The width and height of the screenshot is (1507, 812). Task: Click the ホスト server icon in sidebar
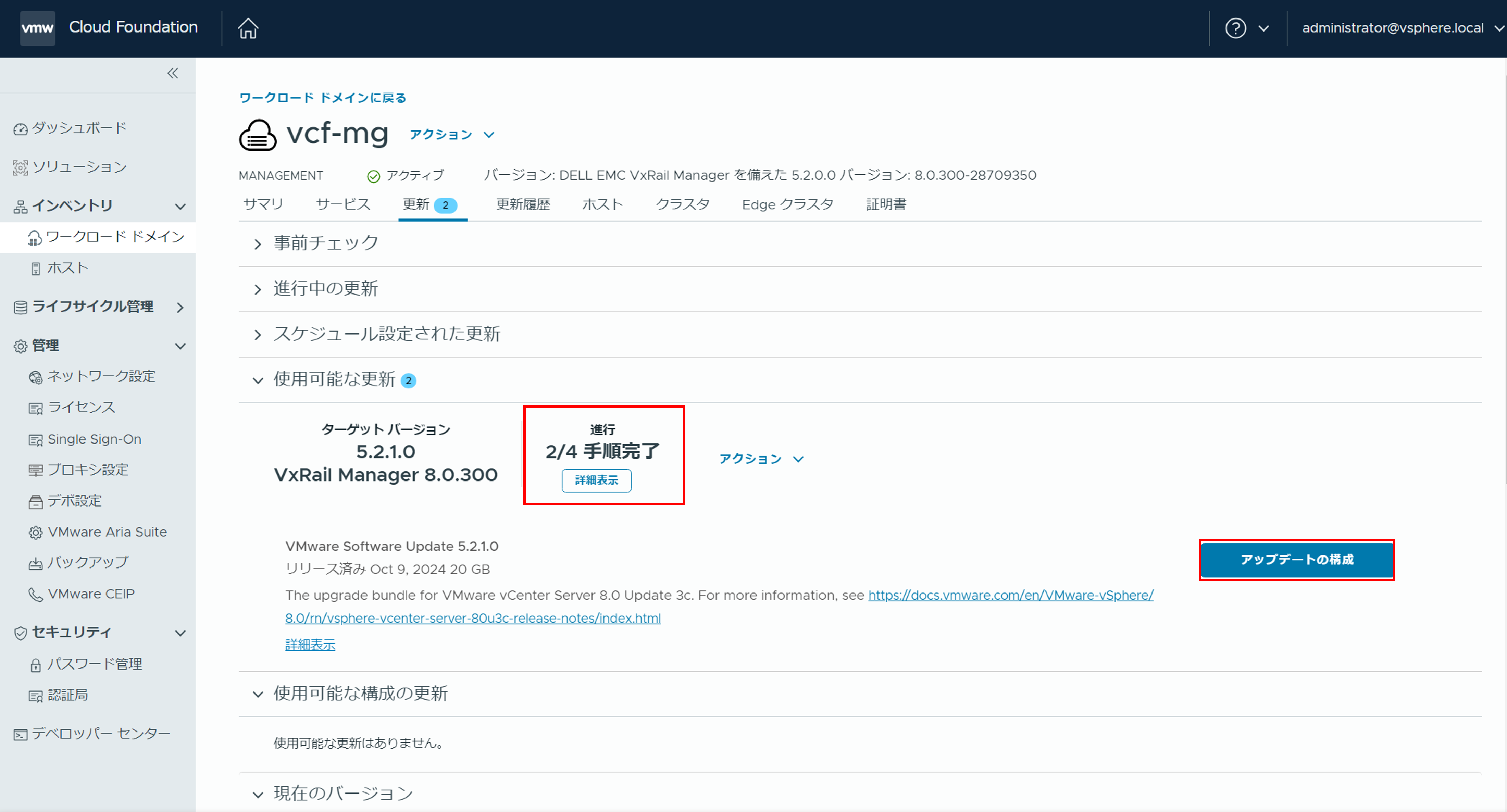36,268
